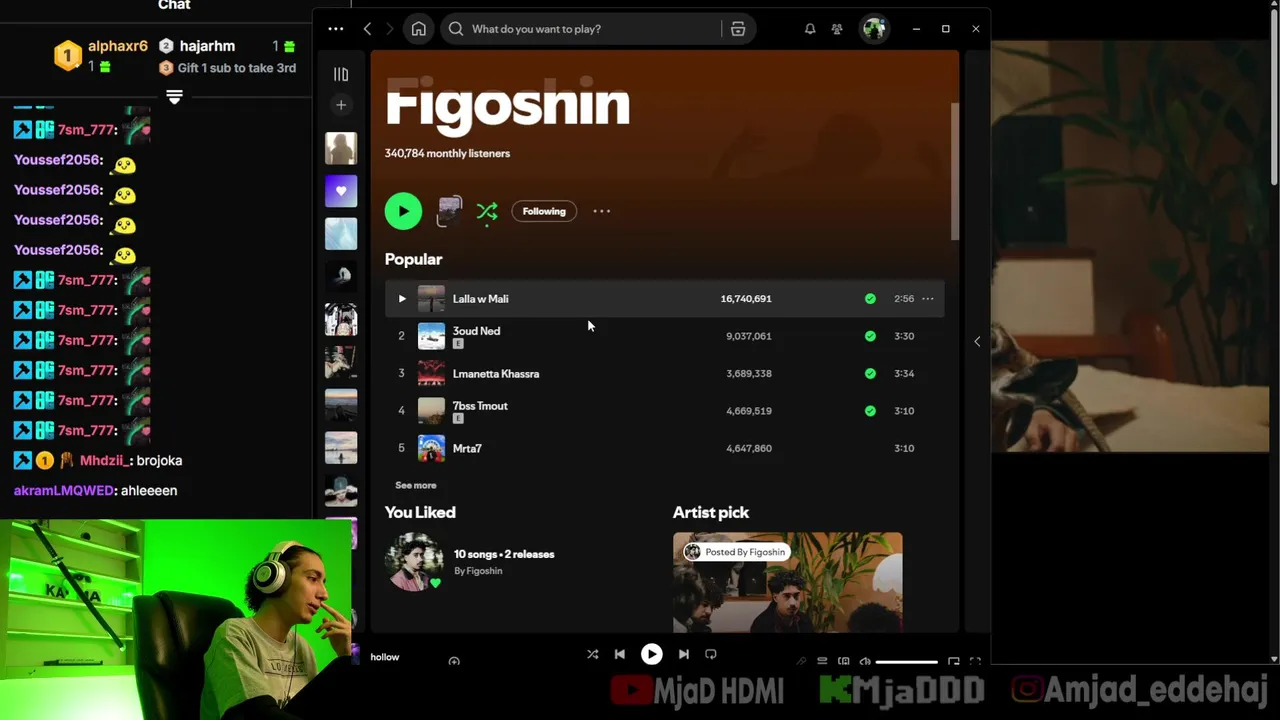Open Connect to a device icon

[844, 661]
